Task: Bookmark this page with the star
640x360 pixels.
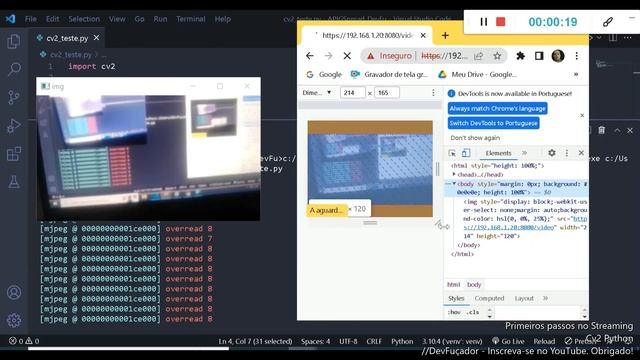Action: (497, 56)
